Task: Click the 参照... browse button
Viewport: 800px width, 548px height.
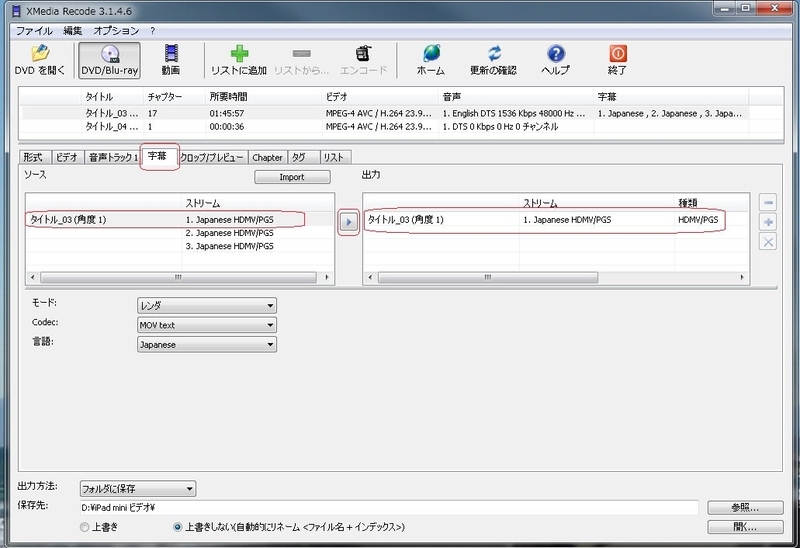Action: pyautogui.click(x=745, y=508)
